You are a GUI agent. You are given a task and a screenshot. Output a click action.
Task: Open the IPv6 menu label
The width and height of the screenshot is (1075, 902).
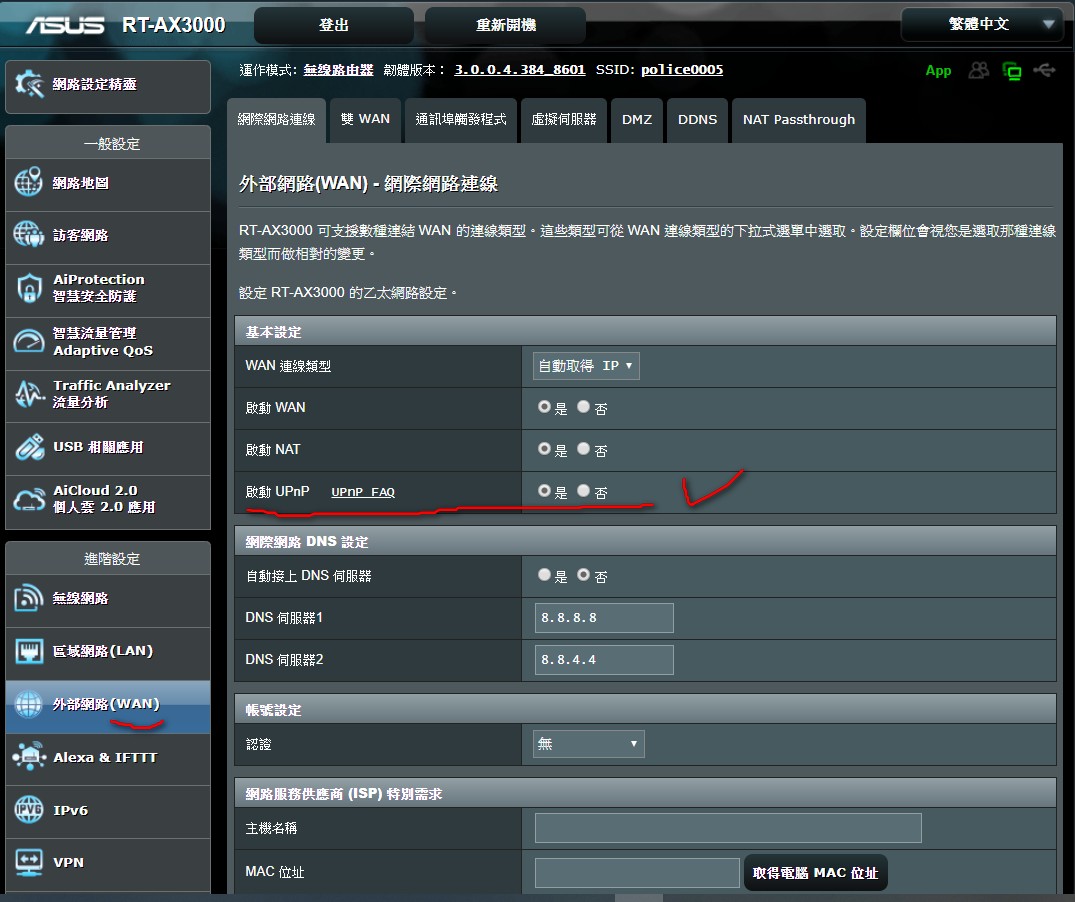coord(71,810)
